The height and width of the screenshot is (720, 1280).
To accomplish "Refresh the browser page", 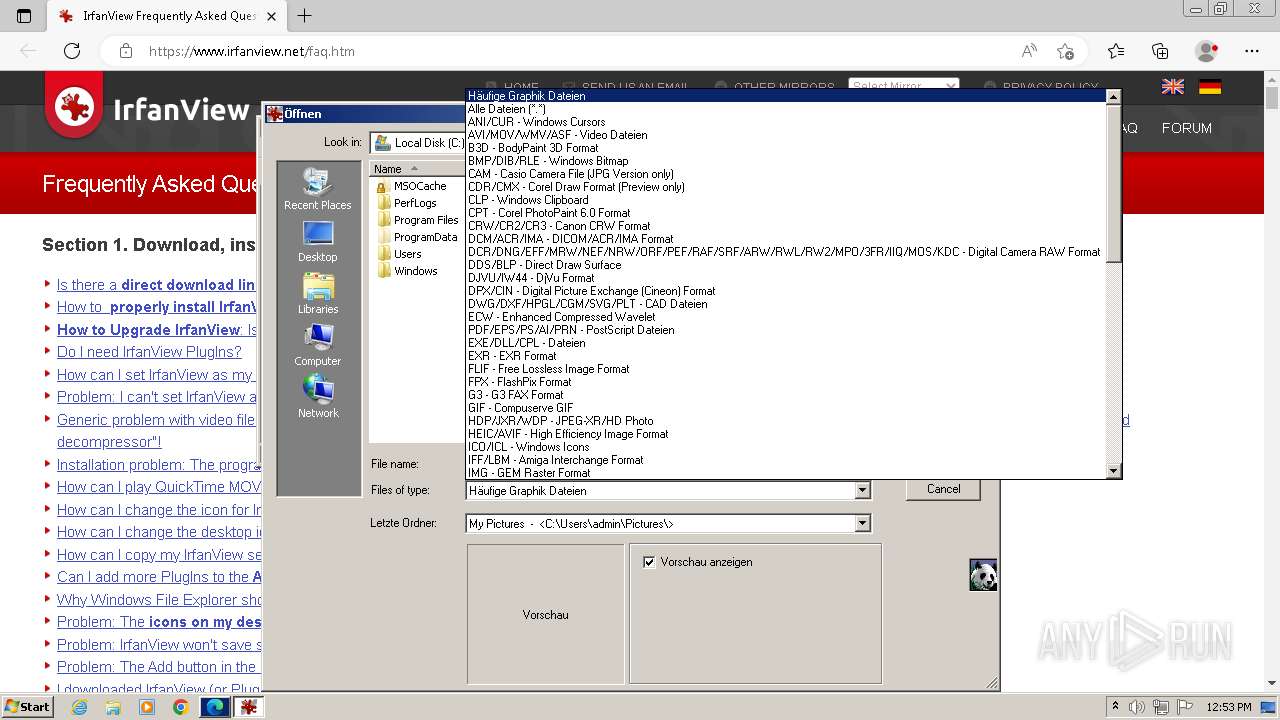I will (72, 51).
